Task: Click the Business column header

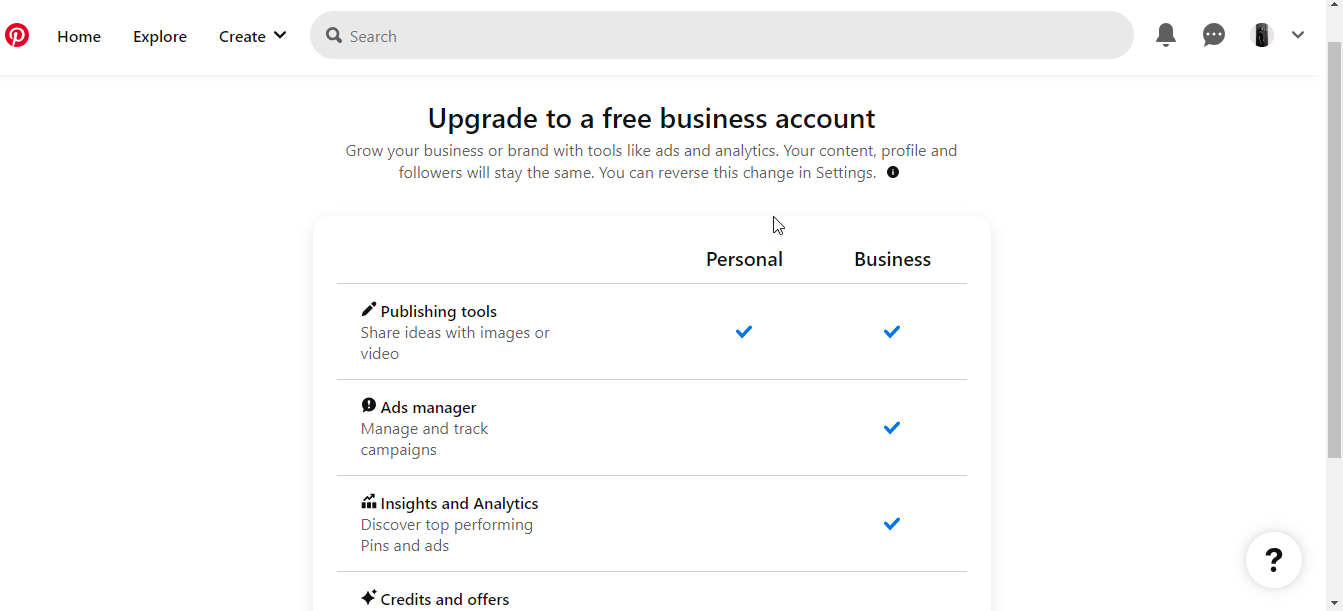Action: [892, 259]
